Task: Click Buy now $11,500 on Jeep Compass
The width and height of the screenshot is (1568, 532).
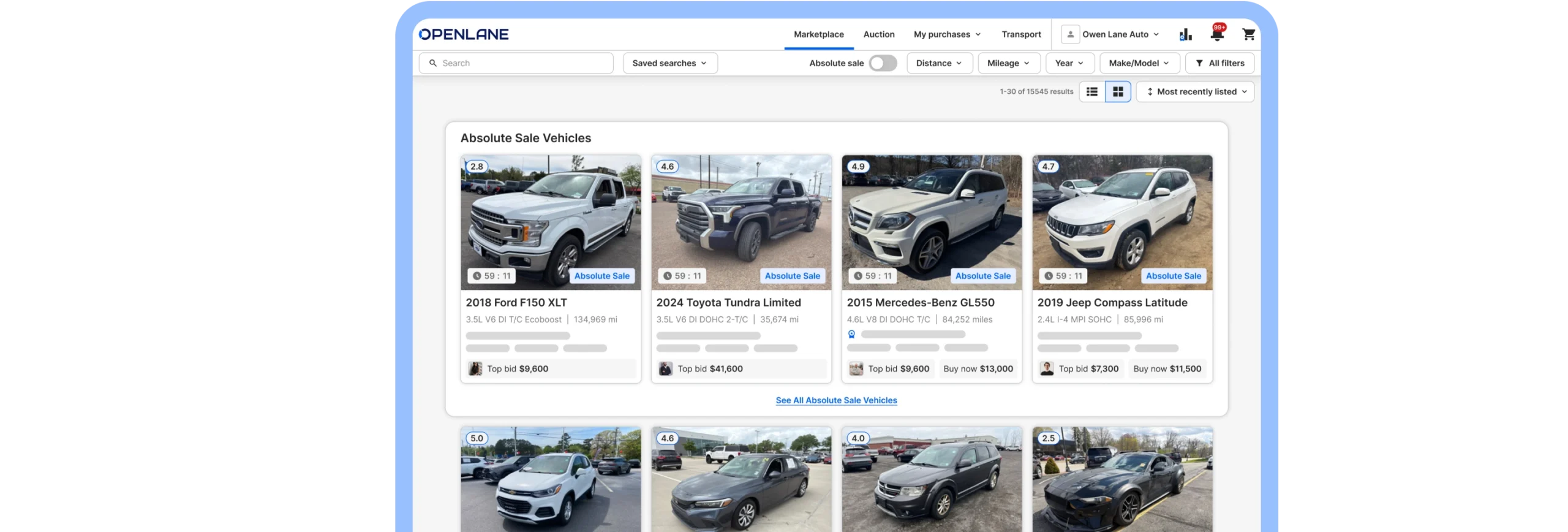Action: [1167, 369]
